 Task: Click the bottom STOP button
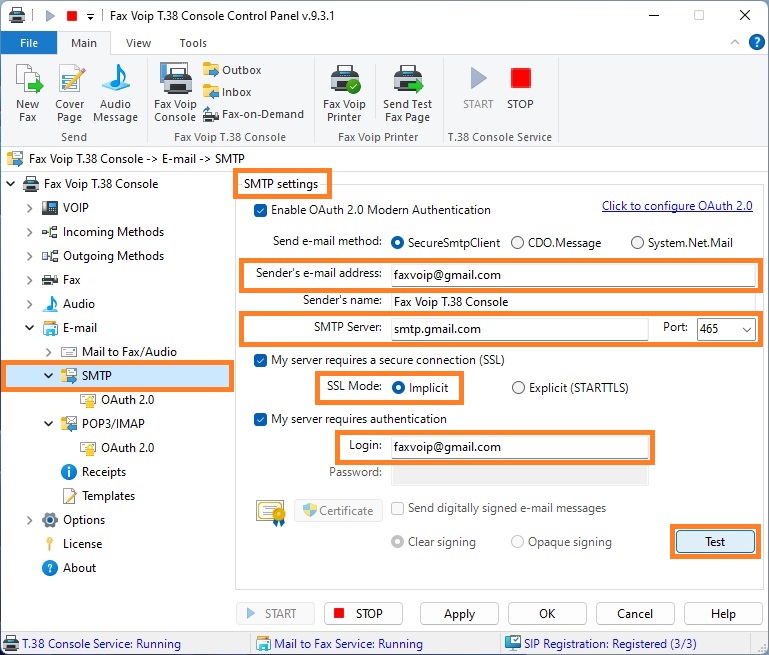tap(363, 614)
